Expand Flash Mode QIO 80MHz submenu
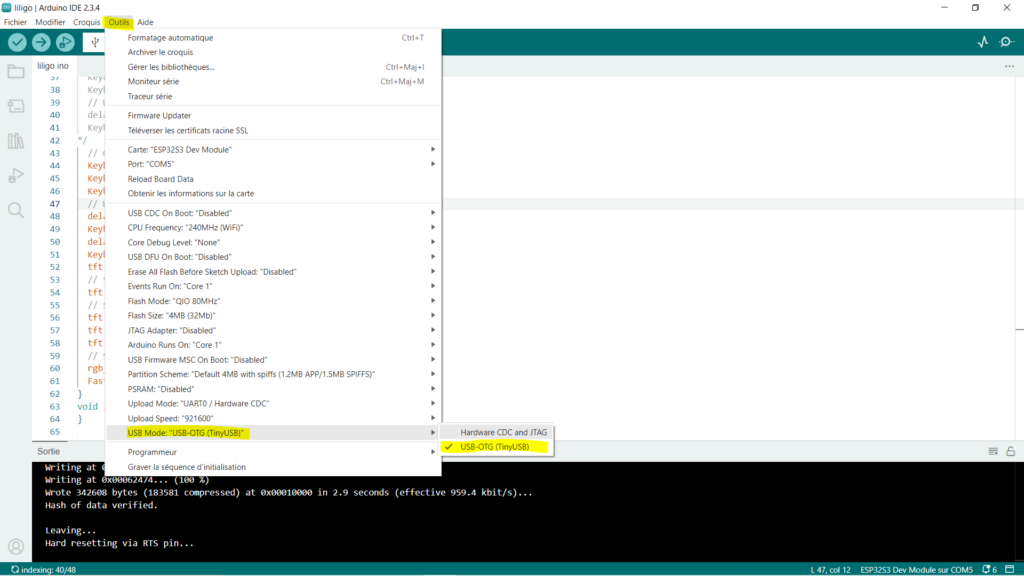This screenshot has width=1024, height=576. [x=274, y=301]
